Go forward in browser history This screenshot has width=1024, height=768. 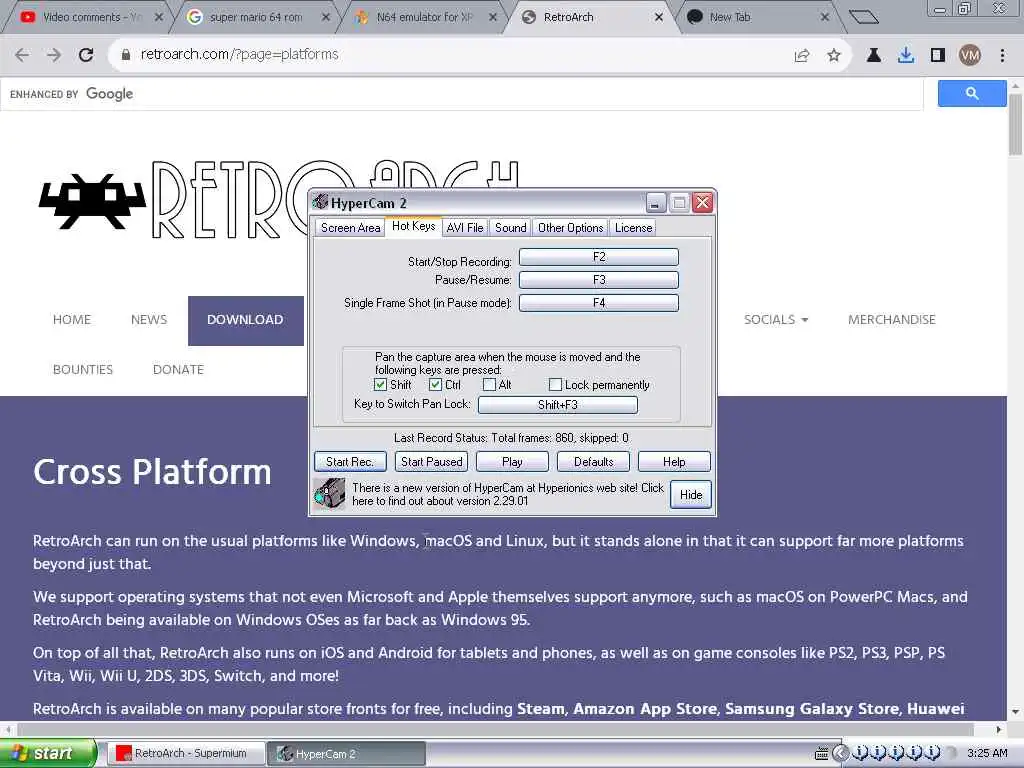pyautogui.click(x=54, y=55)
